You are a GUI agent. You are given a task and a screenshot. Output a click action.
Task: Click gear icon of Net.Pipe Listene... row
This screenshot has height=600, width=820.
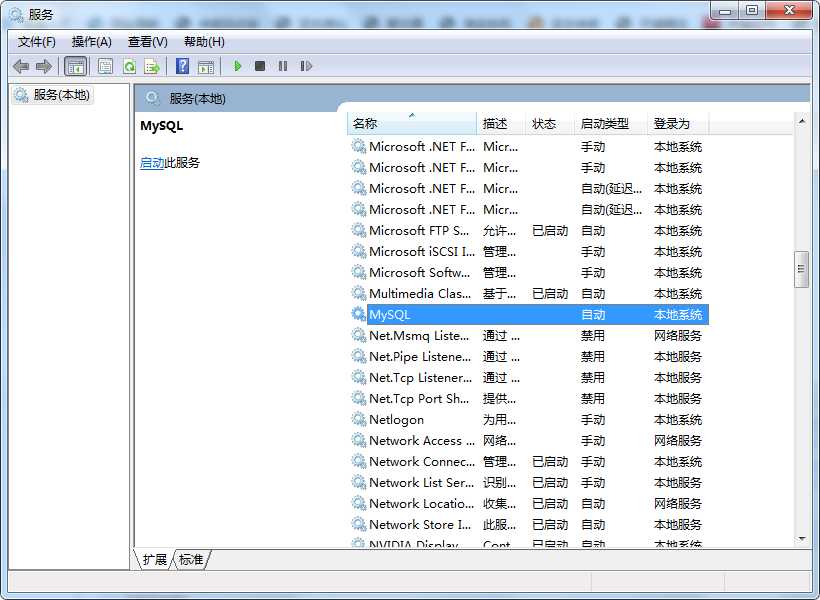point(358,356)
